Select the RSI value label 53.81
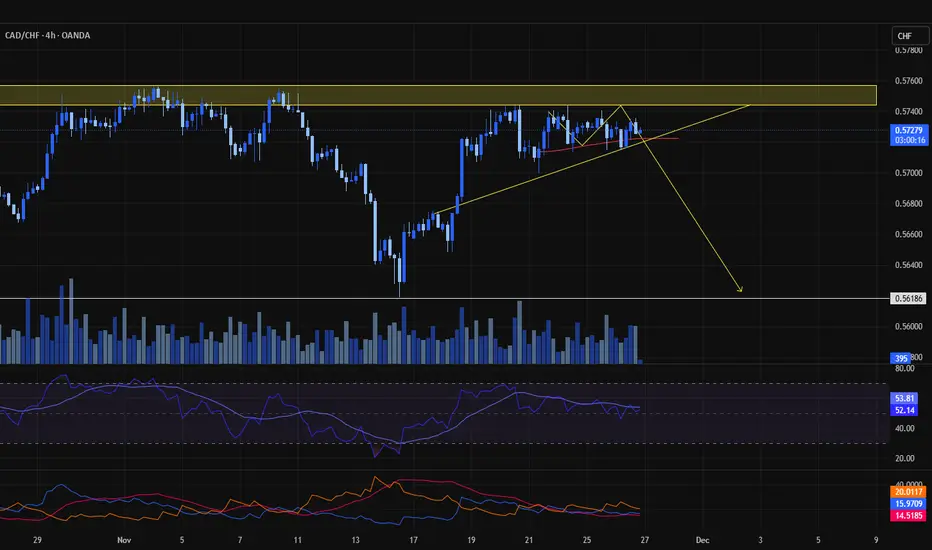The width and height of the screenshot is (932, 550). (x=905, y=398)
